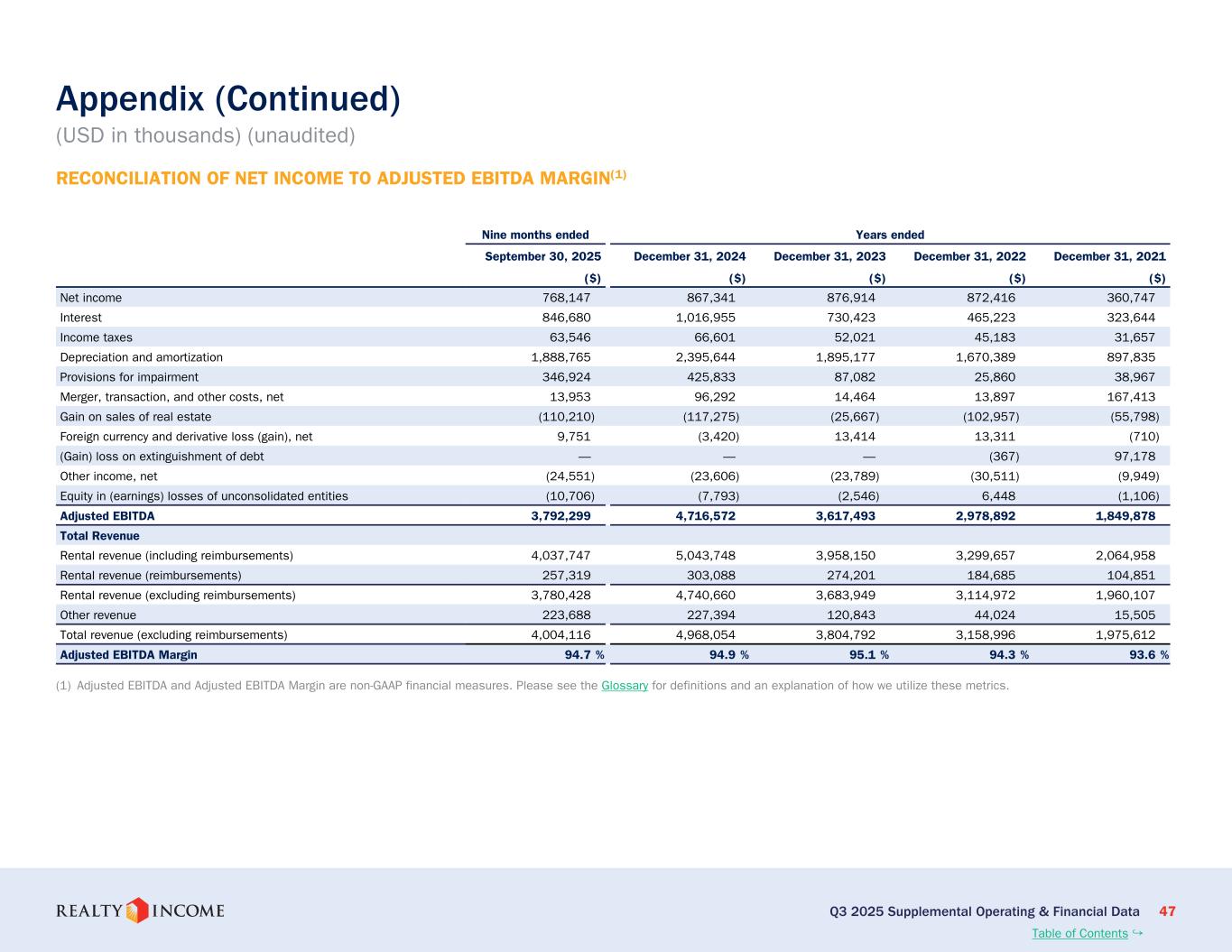Image resolution: width=1232 pixels, height=952 pixels.
Task: Click the December 31, 2024 column header
Action: point(690,256)
